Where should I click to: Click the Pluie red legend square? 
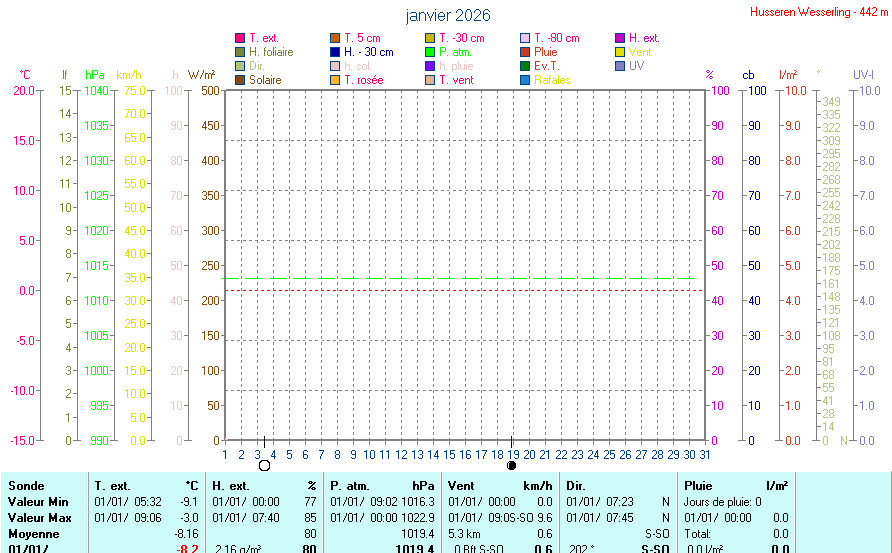coord(525,52)
